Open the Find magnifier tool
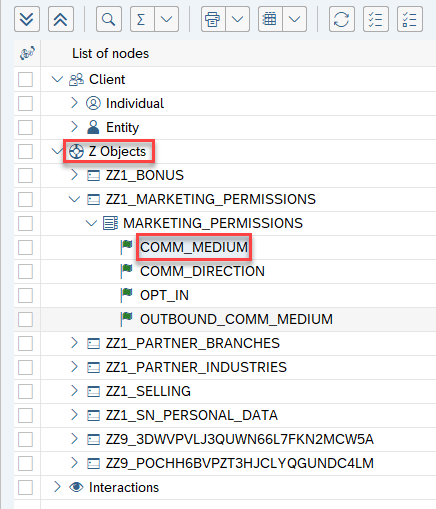Viewport: 436px width, 509px height. click(x=109, y=19)
